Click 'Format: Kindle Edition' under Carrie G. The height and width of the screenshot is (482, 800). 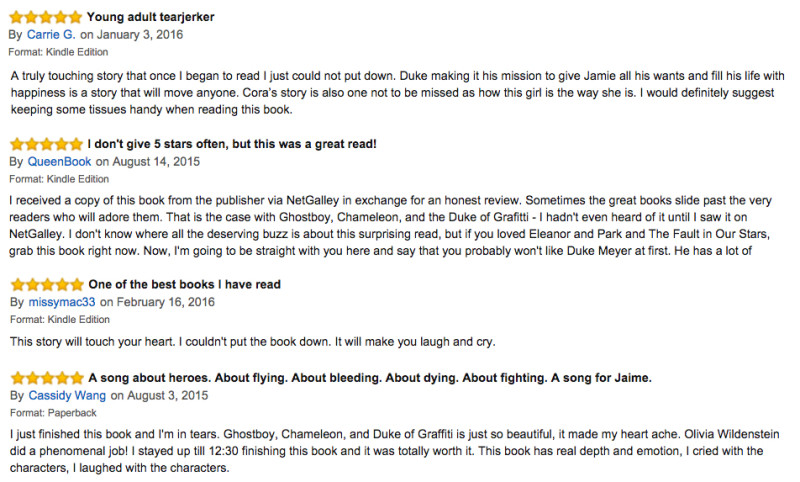(x=58, y=52)
